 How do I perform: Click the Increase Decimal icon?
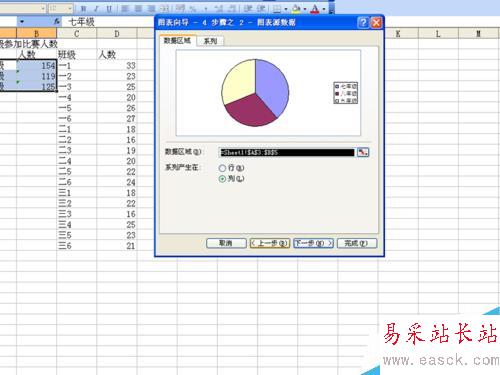(x=219, y=8)
